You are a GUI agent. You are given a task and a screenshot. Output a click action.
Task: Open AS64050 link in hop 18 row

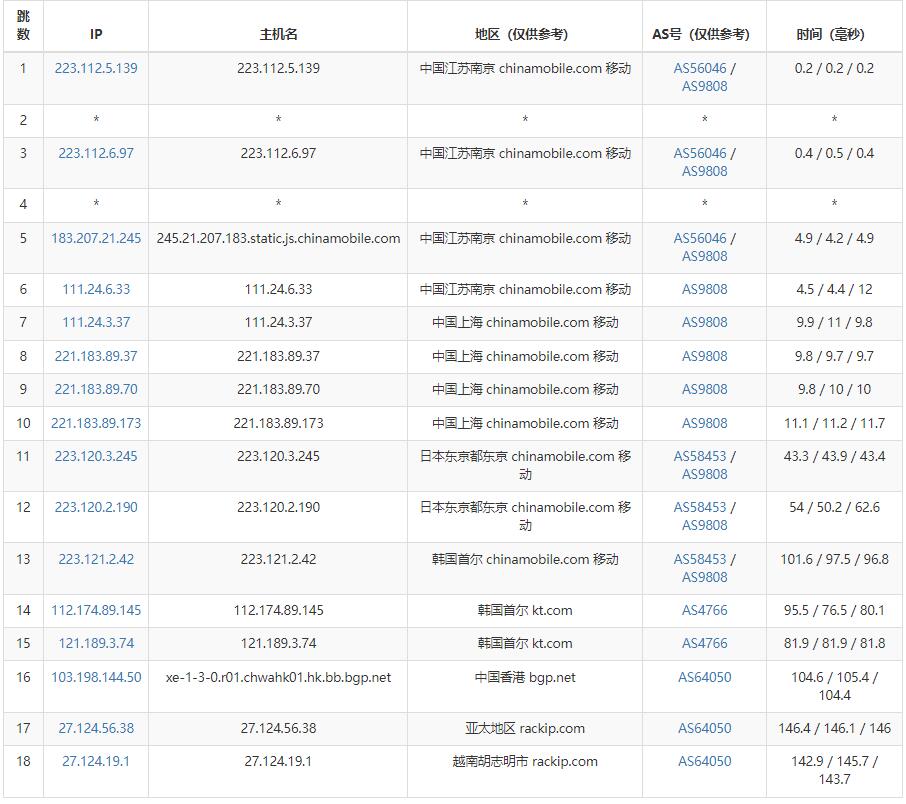[704, 761]
